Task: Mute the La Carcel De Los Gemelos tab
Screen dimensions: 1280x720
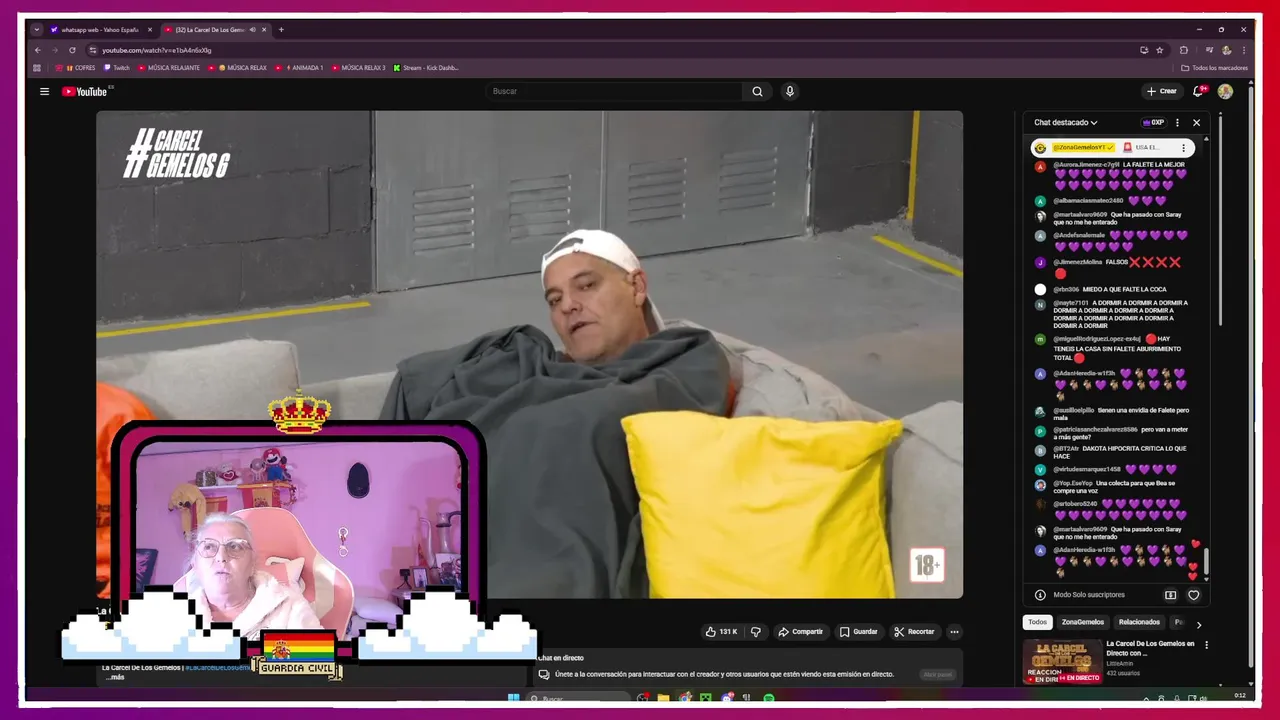Action: click(x=252, y=30)
